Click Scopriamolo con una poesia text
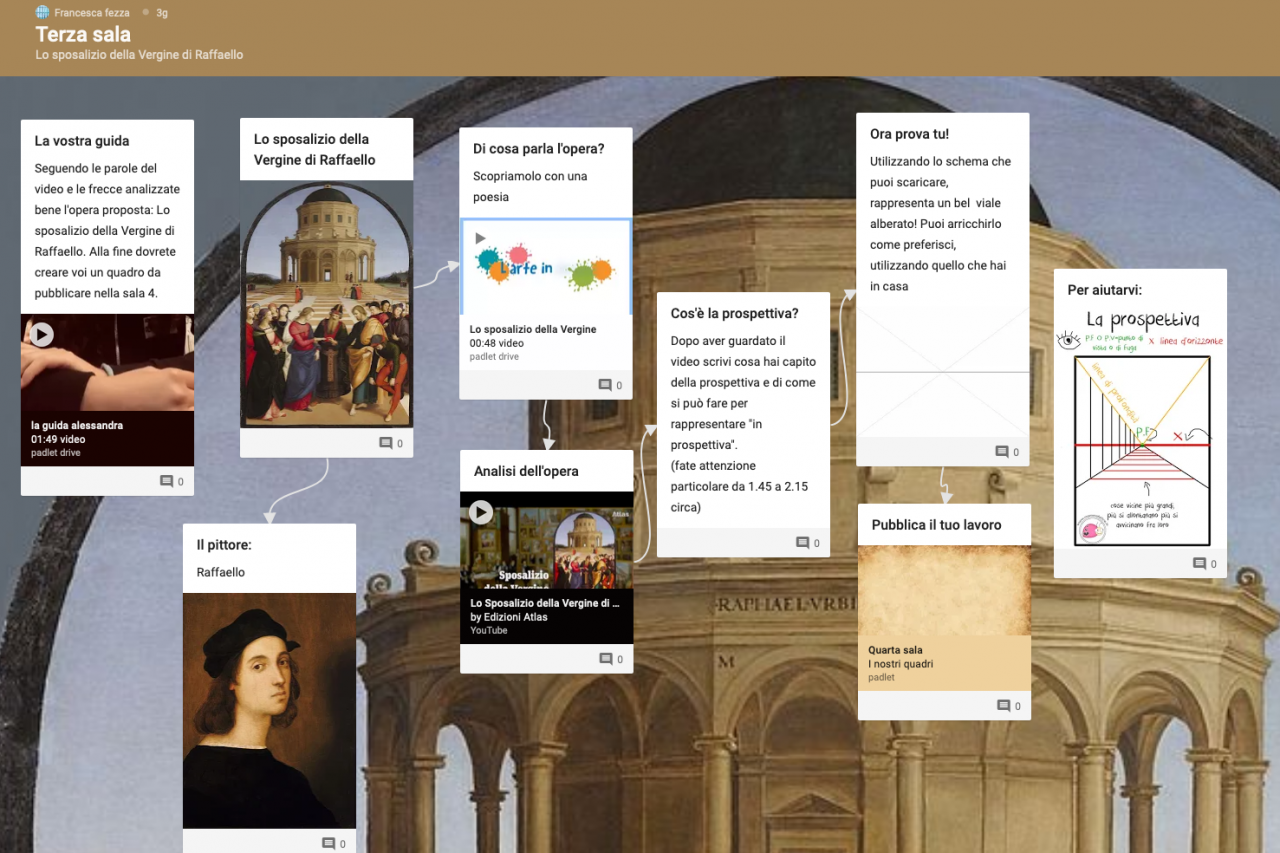The width and height of the screenshot is (1280, 853). [x=530, y=187]
